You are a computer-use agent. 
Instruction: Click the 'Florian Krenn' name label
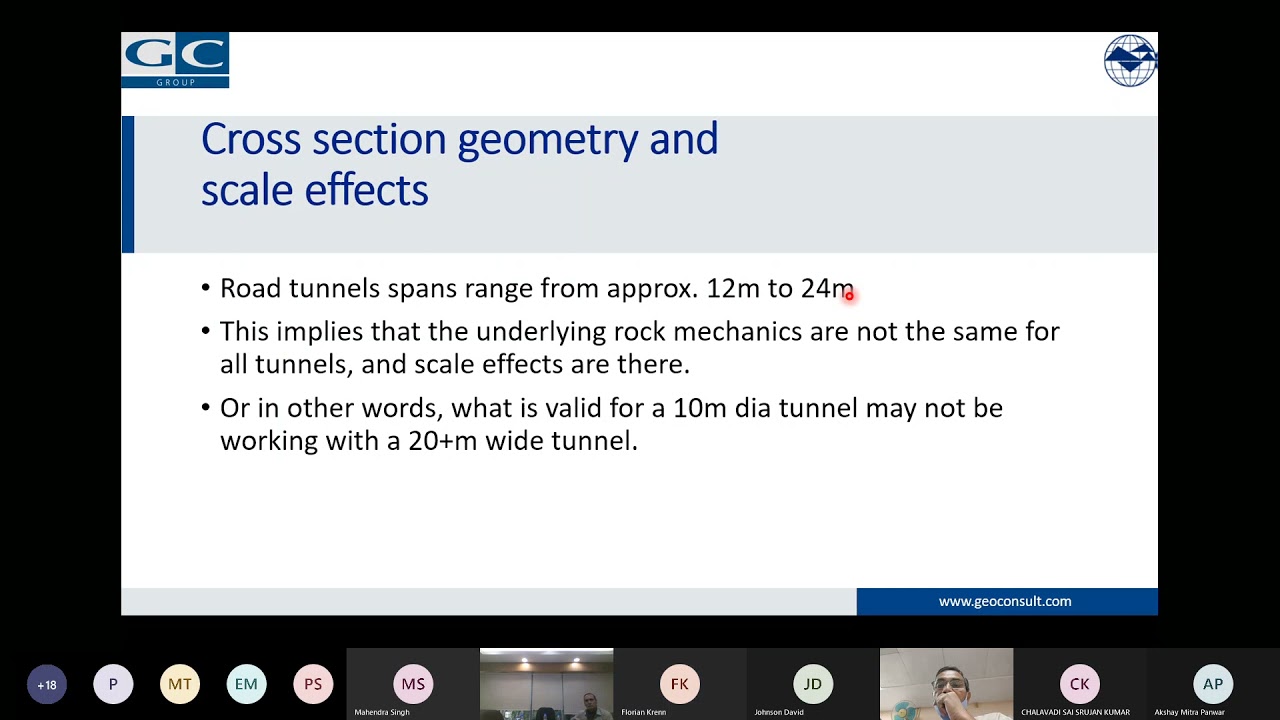click(644, 712)
